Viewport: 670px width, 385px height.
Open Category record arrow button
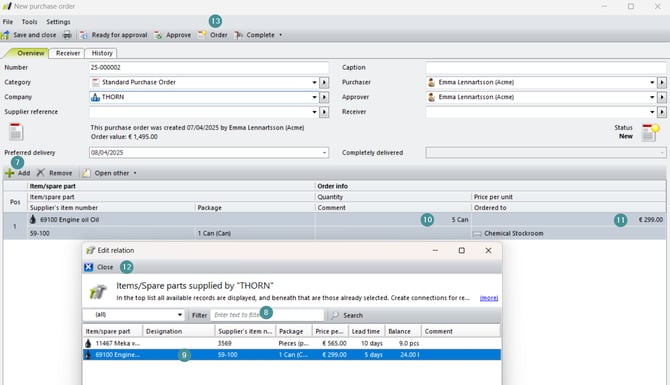(324, 82)
